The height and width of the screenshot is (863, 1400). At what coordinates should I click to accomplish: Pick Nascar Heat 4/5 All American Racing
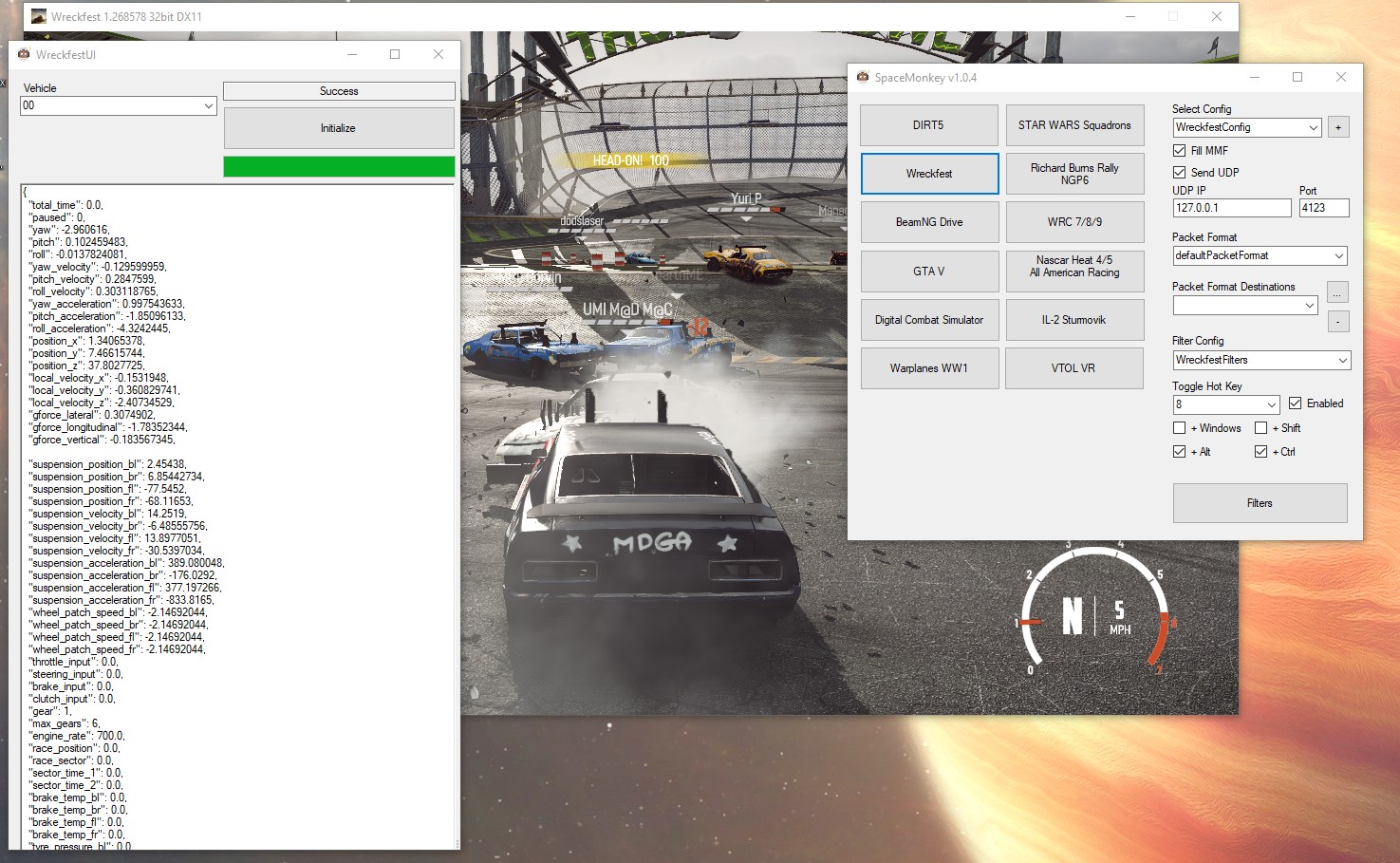[1074, 272]
